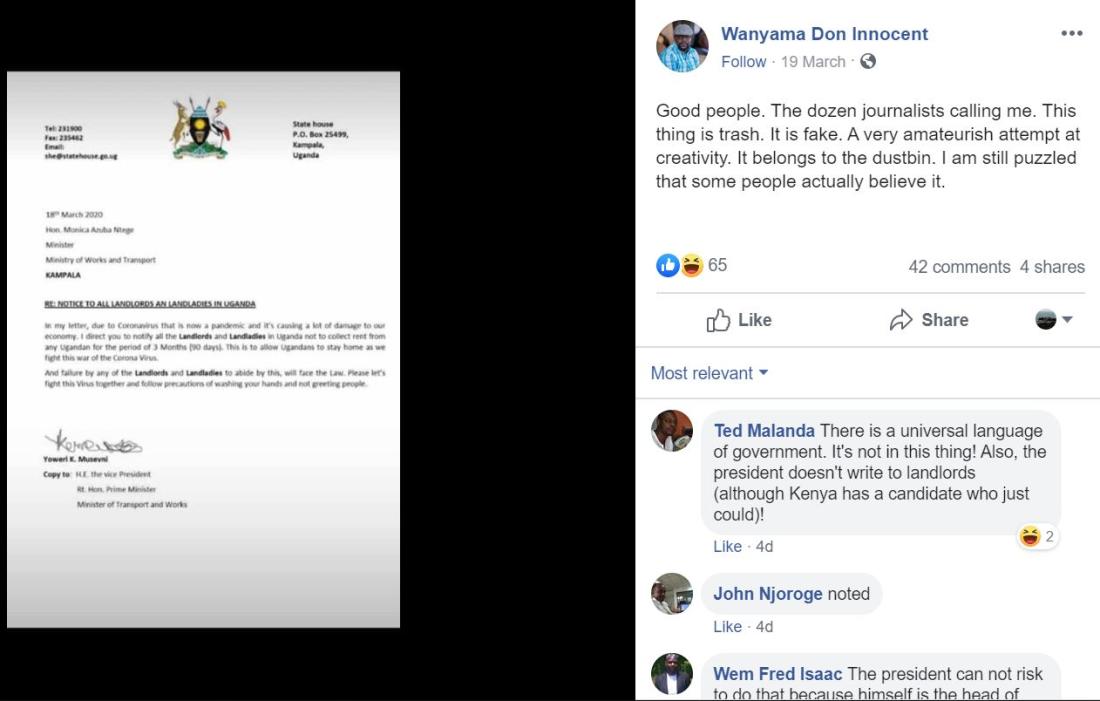
Task: Click Wanyama Don Innocent's profile picture
Action: pyautogui.click(x=682, y=46)
